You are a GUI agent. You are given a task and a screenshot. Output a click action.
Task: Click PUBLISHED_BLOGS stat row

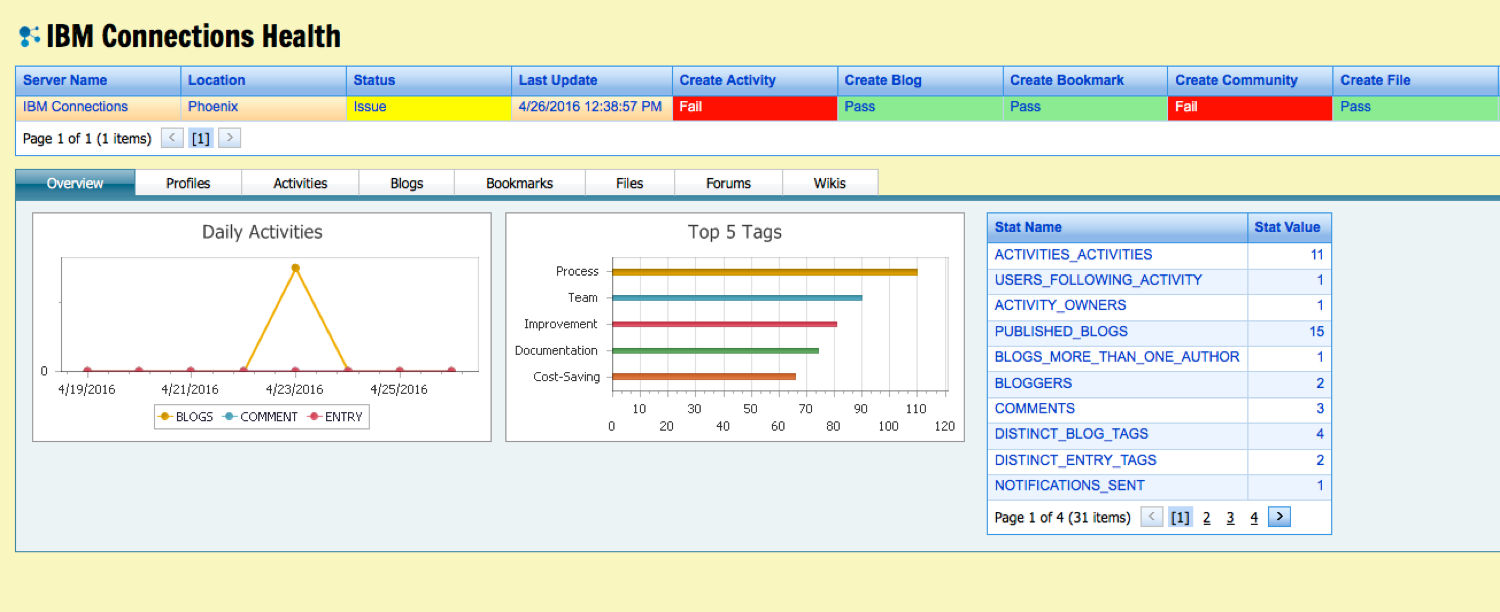tap(1159, 332)
